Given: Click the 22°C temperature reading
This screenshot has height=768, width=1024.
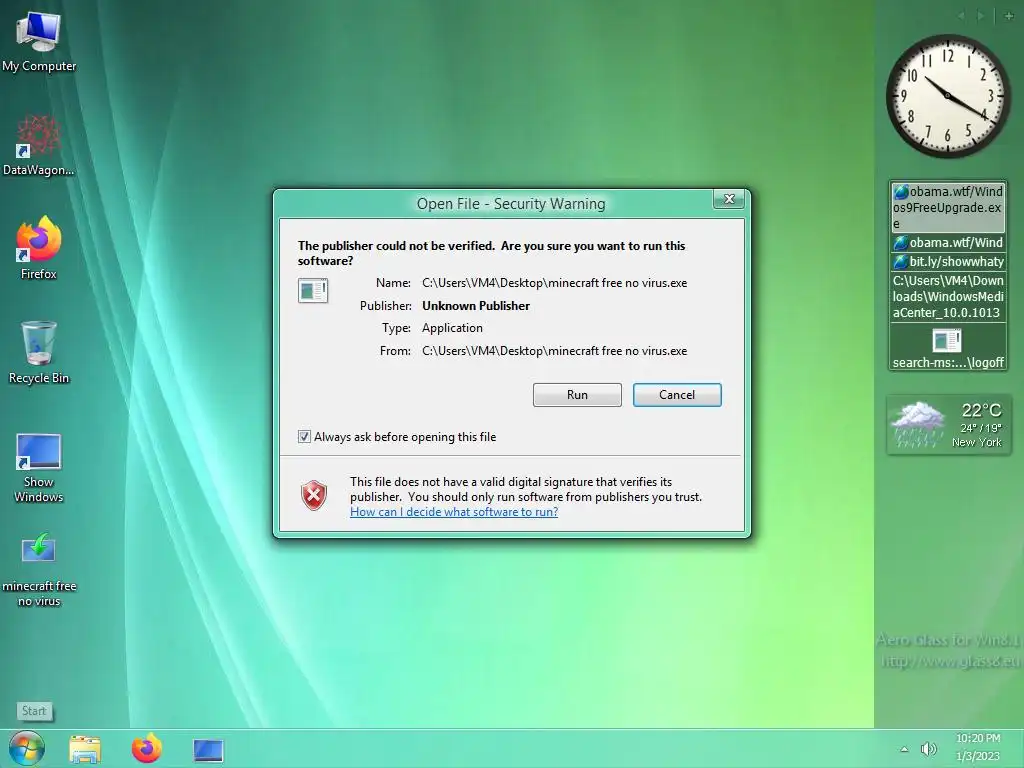Looking at the screenshot, I should (x=981, y=410).
